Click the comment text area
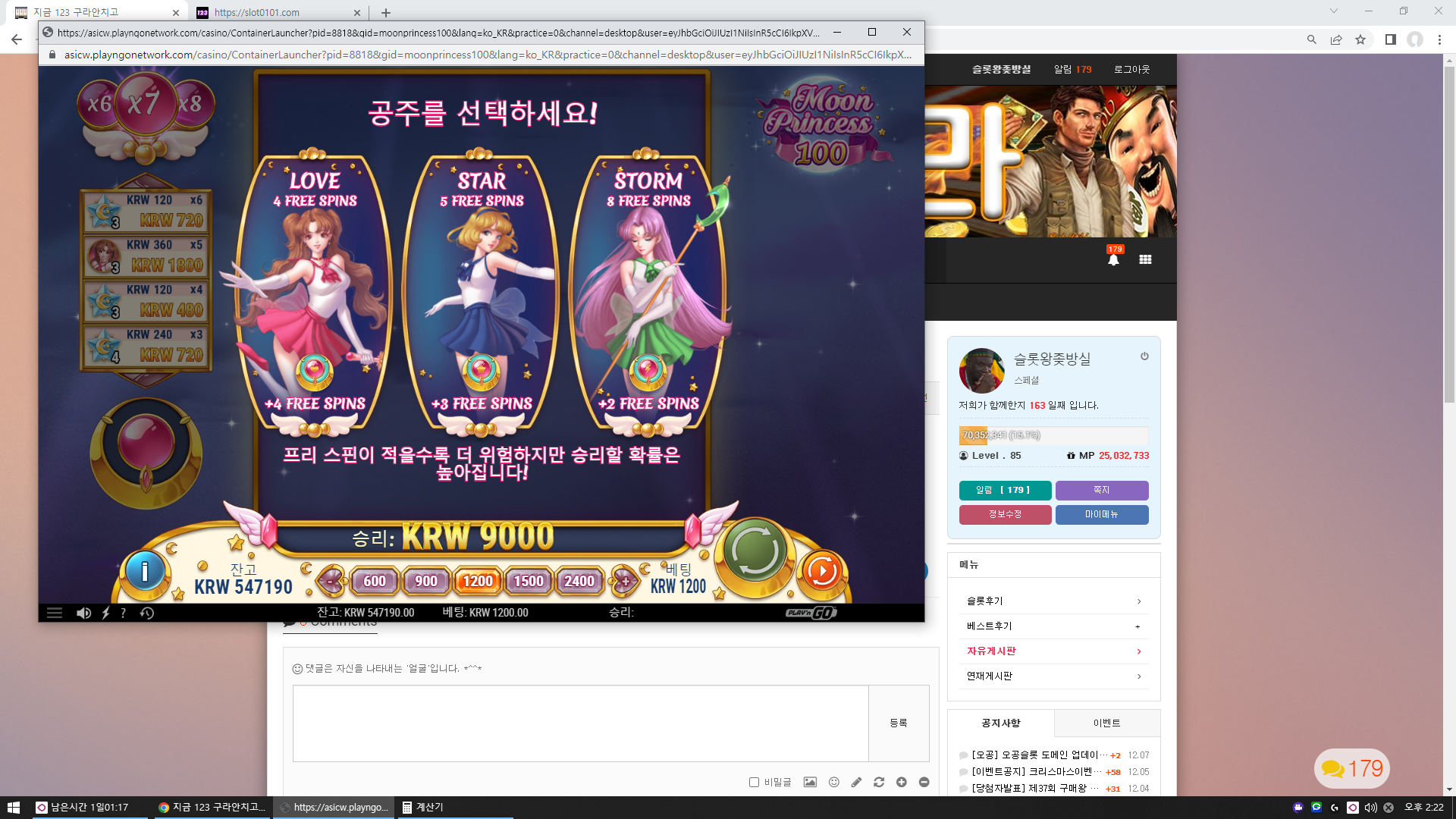Image resolution: width=1456 pixels, height=819 pixels. click(581, 723)
